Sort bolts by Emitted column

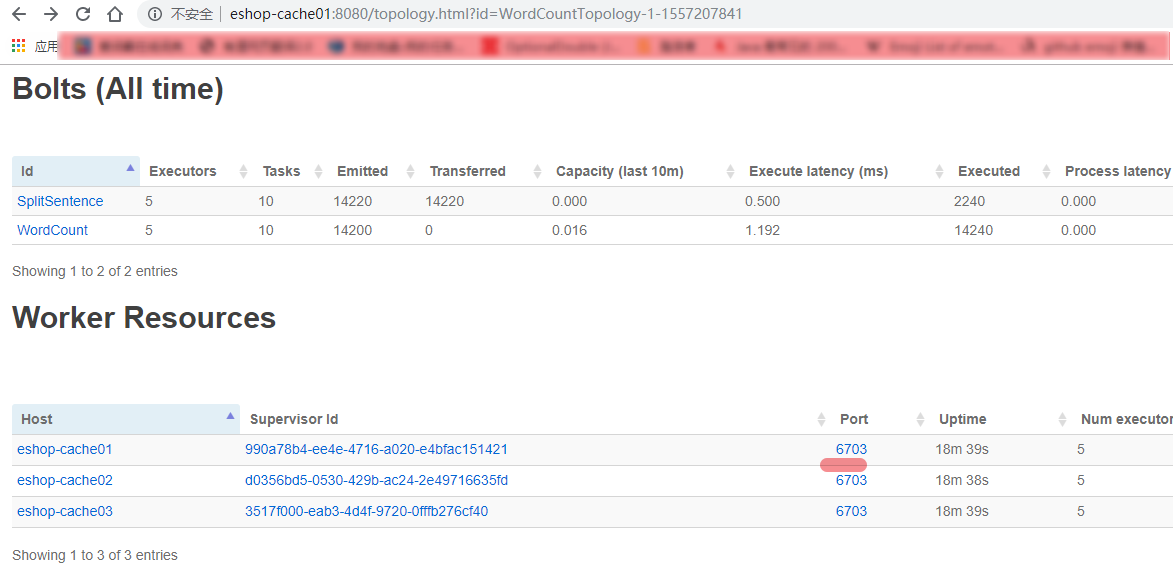click(x=362, y=171)
